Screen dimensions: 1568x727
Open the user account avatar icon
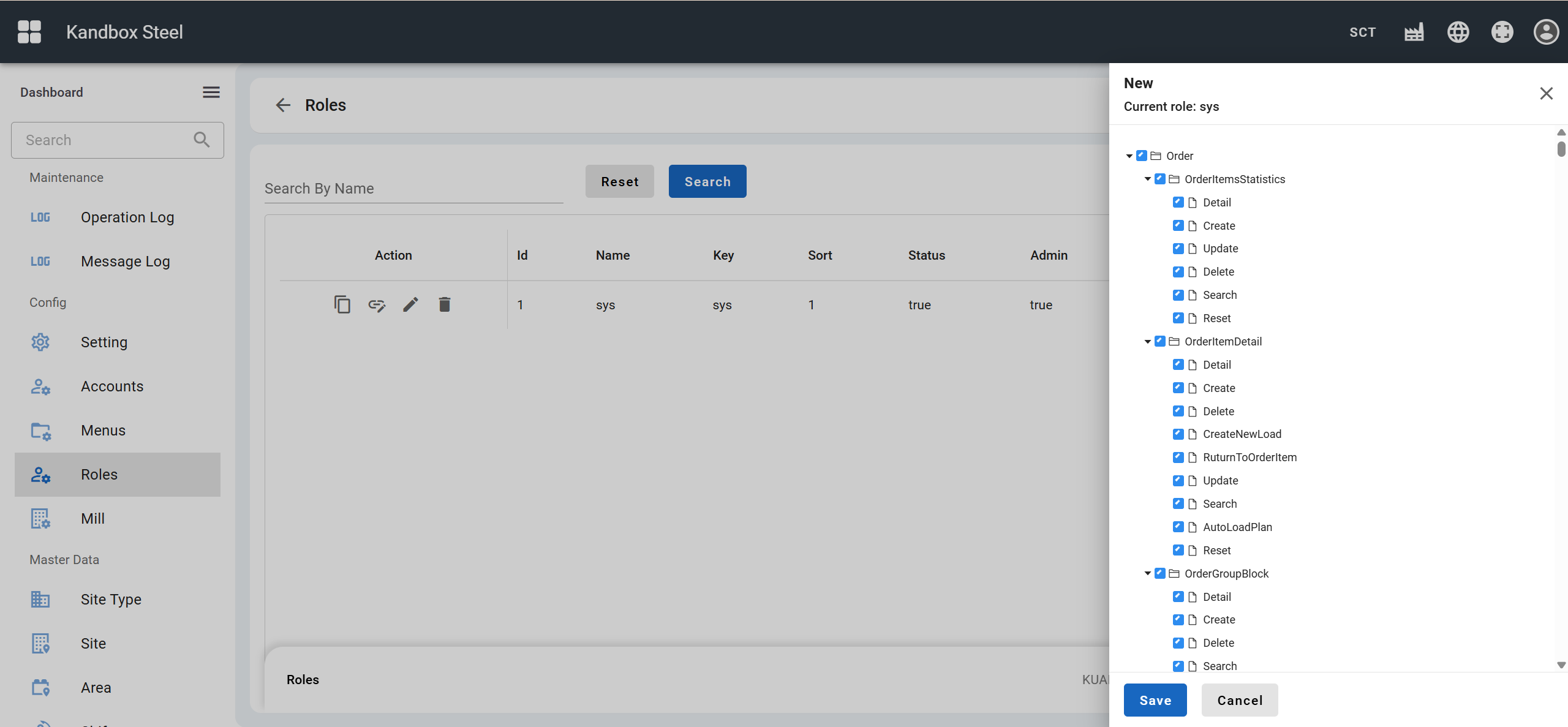click(x=1546, y=32)
